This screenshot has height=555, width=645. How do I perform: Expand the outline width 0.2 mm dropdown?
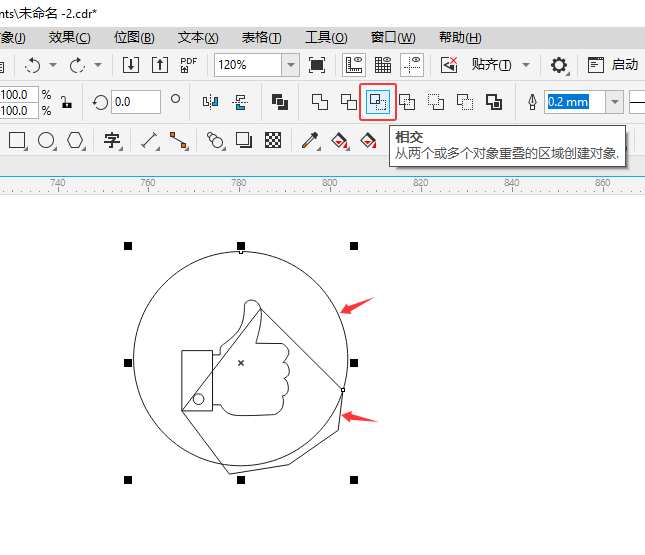coord(613,102)
